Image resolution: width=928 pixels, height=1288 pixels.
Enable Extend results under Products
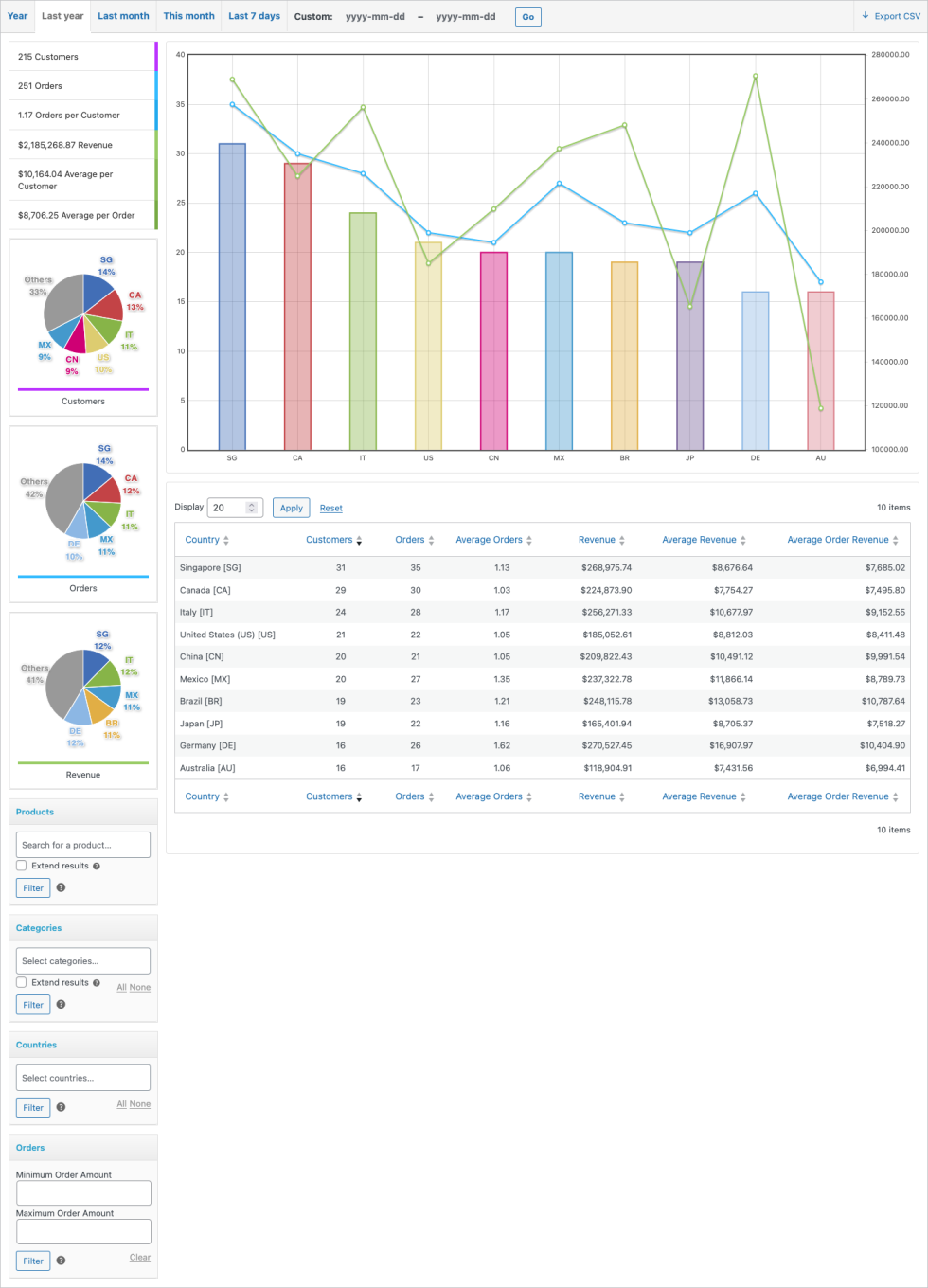coord(21,866)
